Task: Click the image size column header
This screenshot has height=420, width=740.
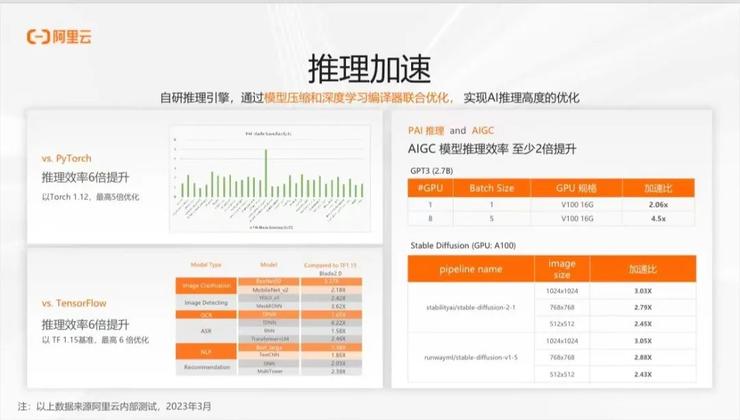Action: tap(563, 269)
